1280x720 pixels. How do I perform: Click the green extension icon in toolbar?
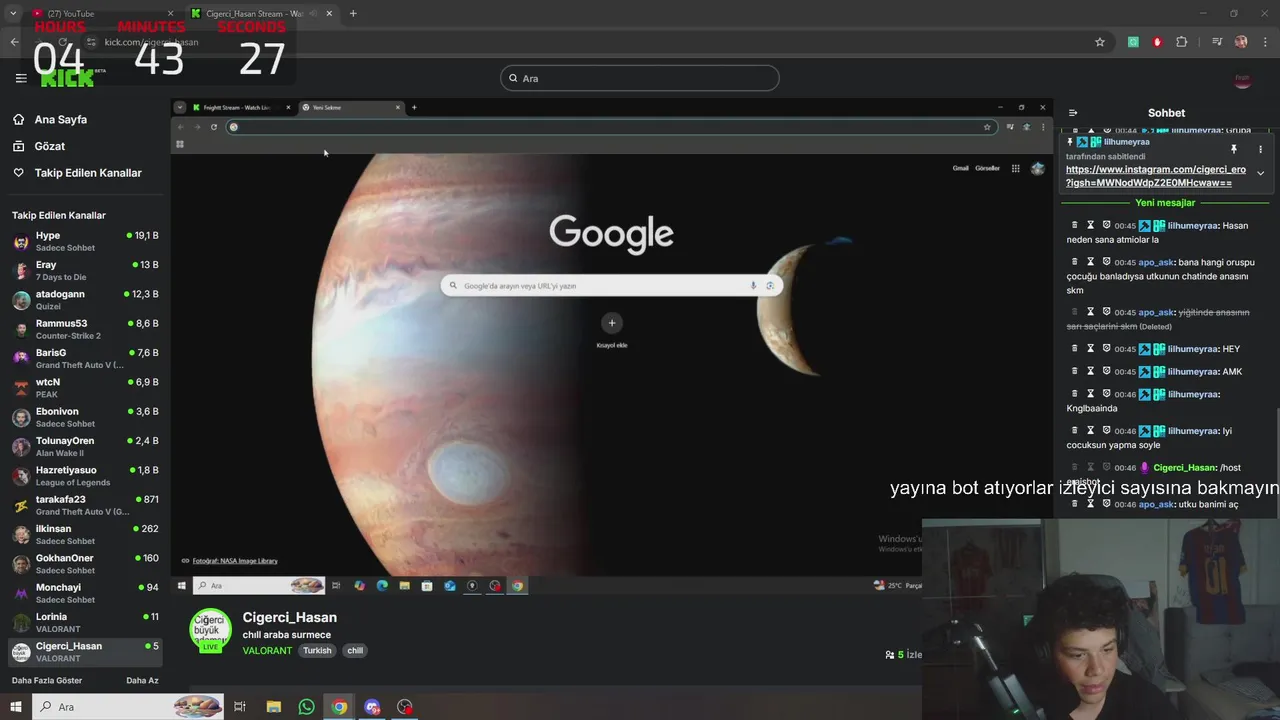(1133, 42)
